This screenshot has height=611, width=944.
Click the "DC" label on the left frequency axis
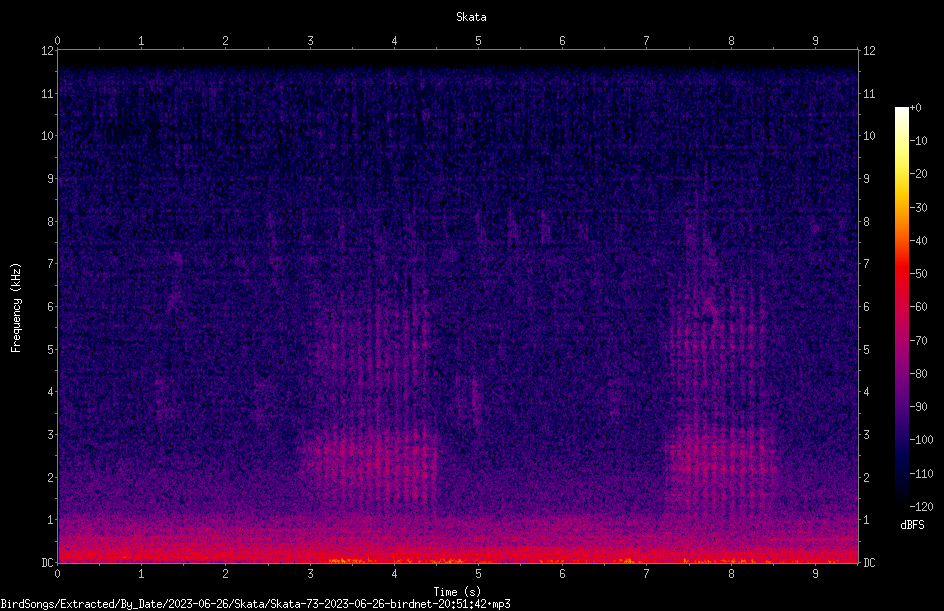48,562
